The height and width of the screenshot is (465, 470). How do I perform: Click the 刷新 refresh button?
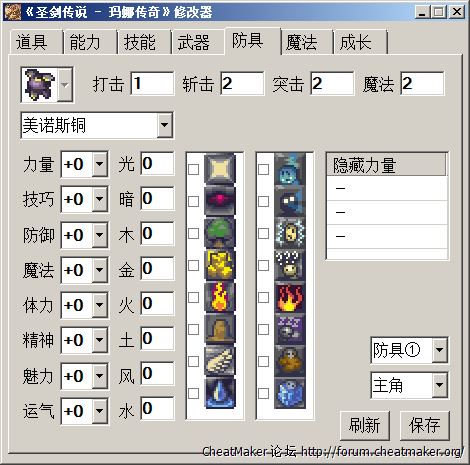[x=365, y=425]
